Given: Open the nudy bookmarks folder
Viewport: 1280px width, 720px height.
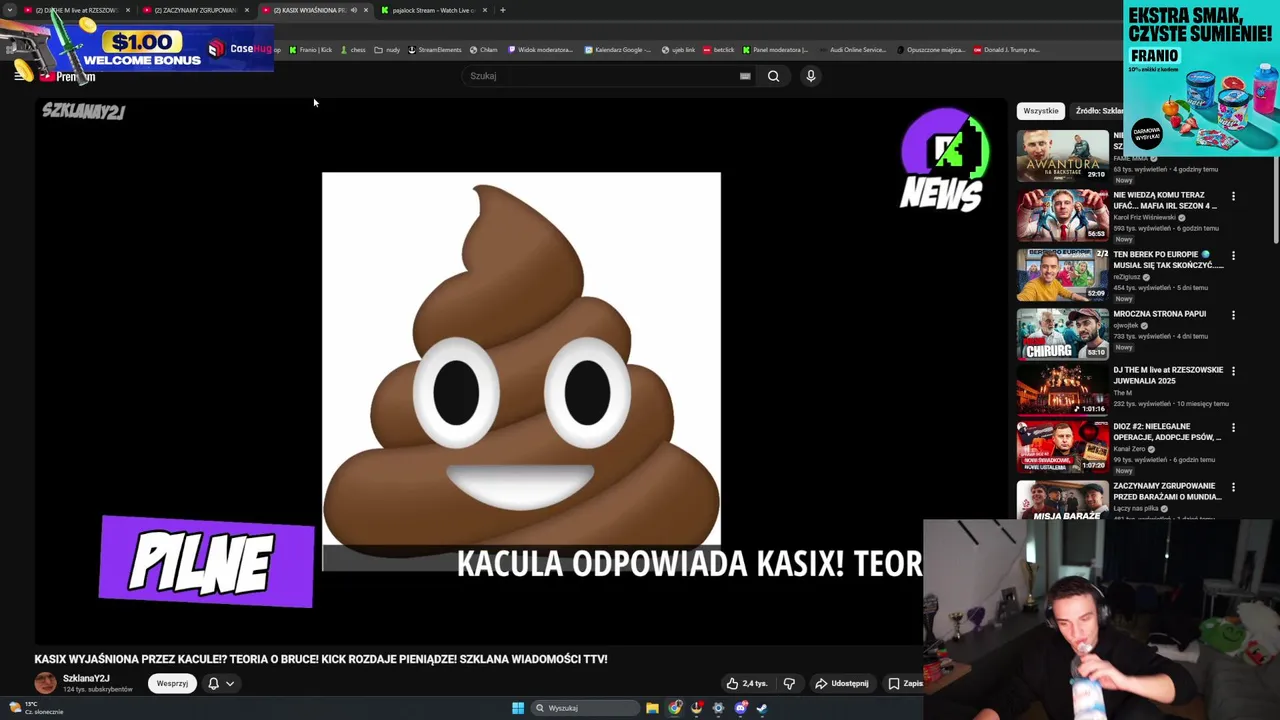Looking at the screenshot, I should pos(387,50).
